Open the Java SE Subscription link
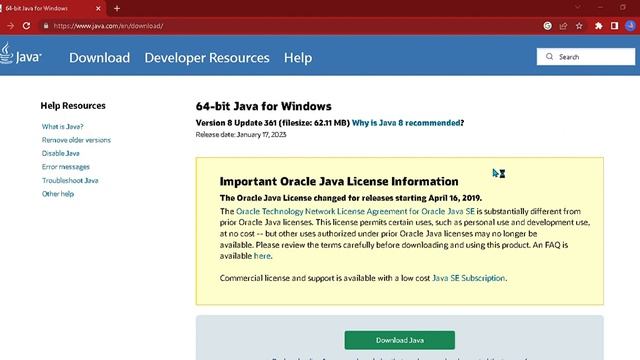 point(469,278)
